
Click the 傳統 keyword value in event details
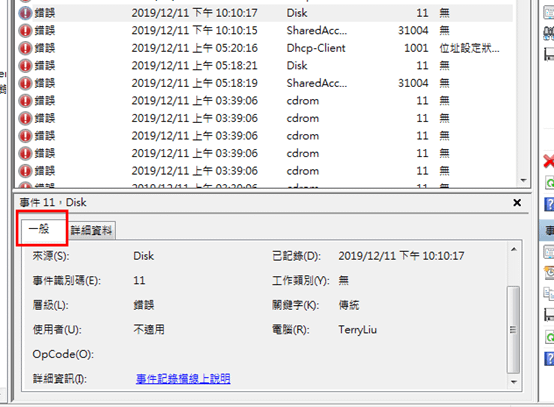(349, 305)
